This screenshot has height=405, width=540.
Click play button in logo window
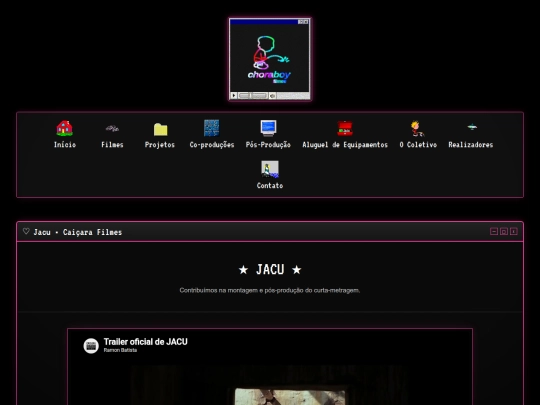coord(234,95)
